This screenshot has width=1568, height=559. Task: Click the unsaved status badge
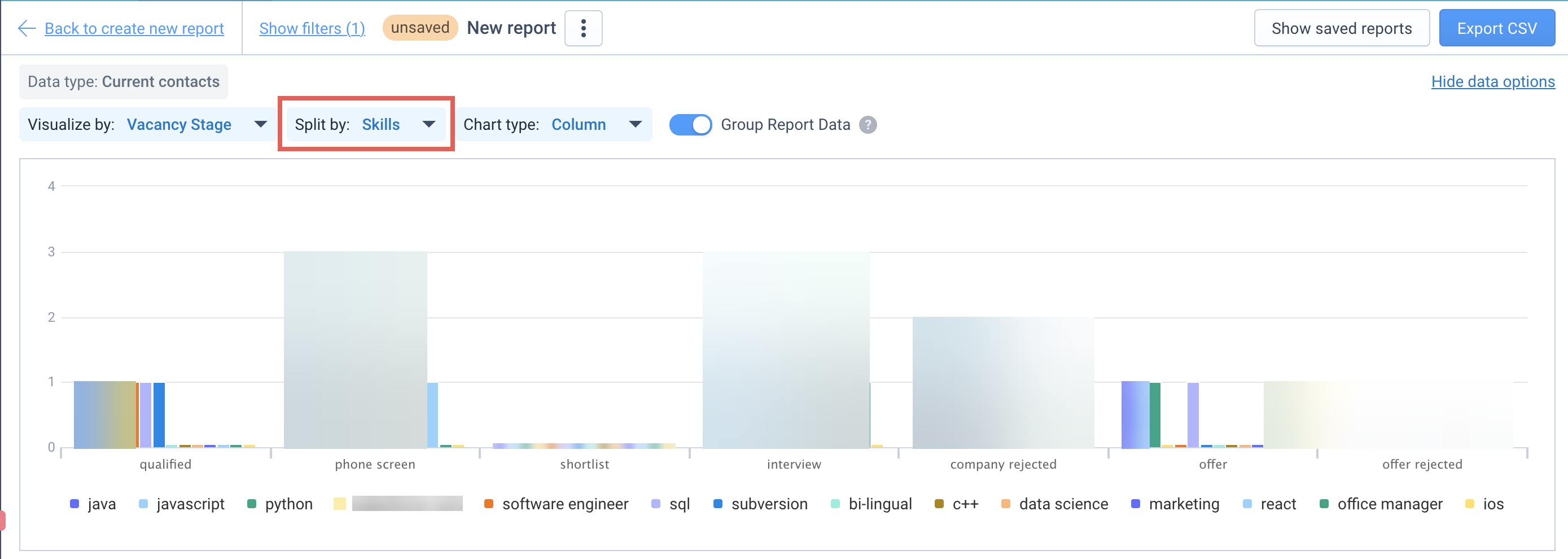click(420, 28)
